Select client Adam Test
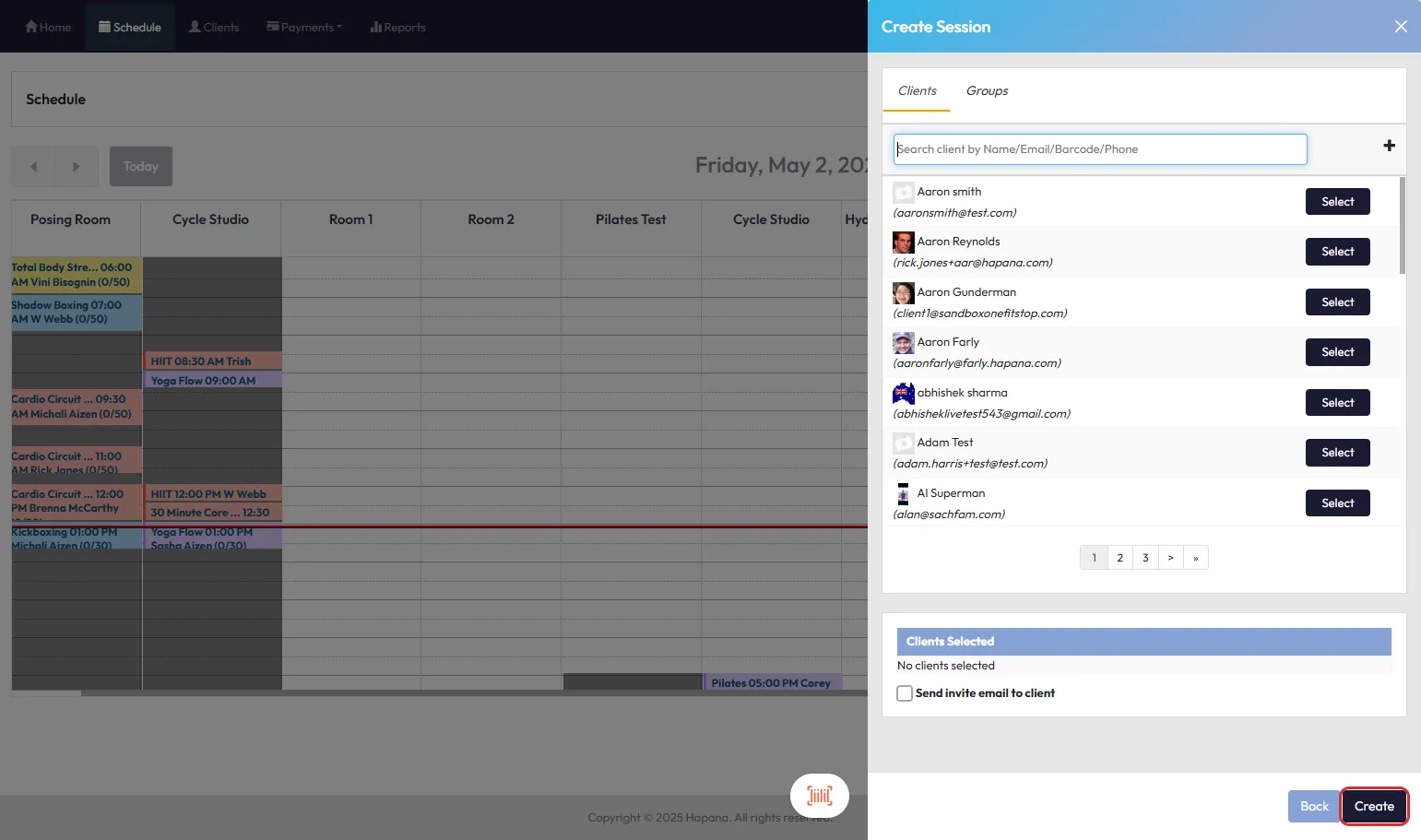The image size is (1421, 840). (x=1337, y=453)
